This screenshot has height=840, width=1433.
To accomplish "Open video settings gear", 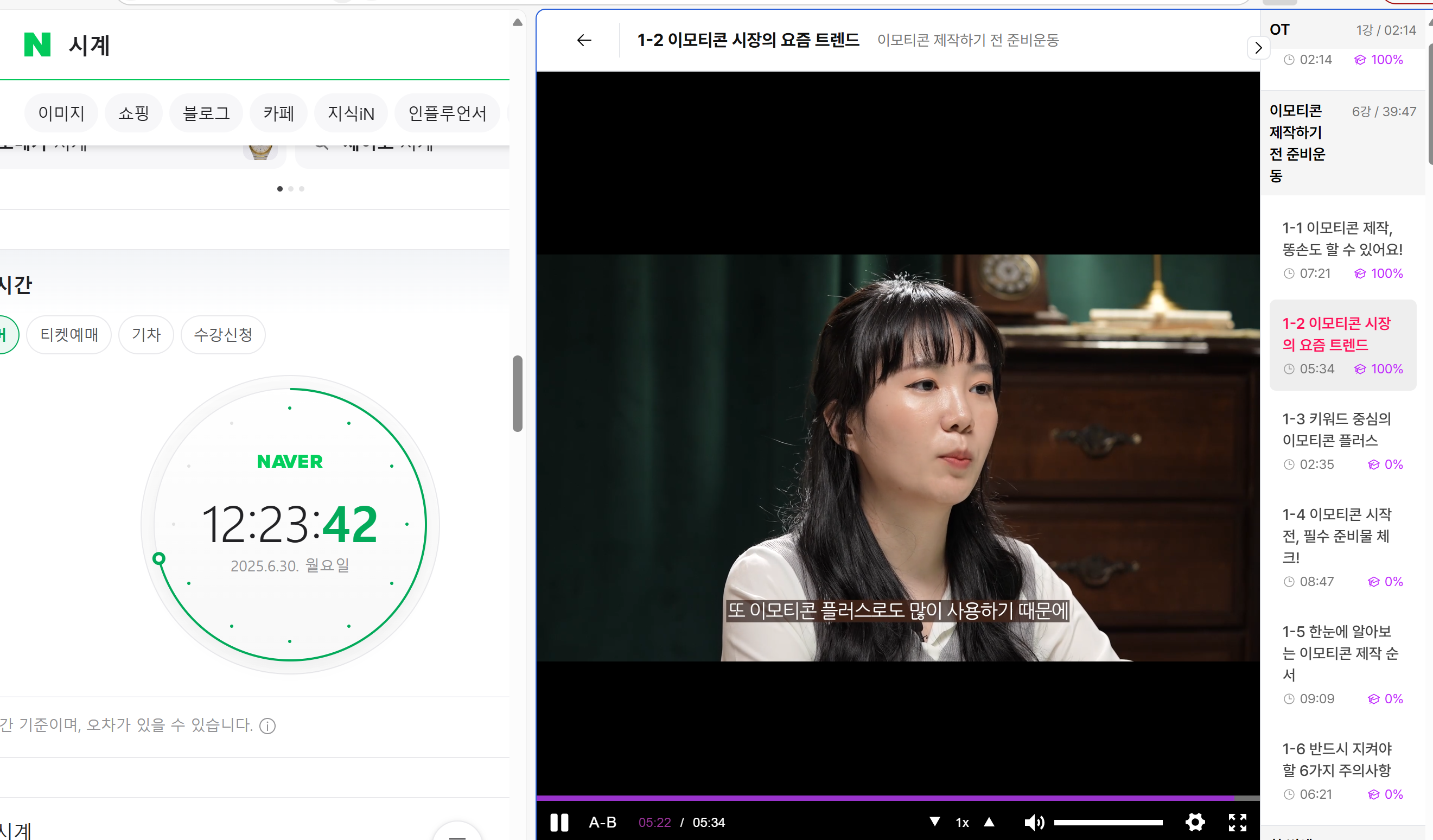I will tap(1195, 822).
